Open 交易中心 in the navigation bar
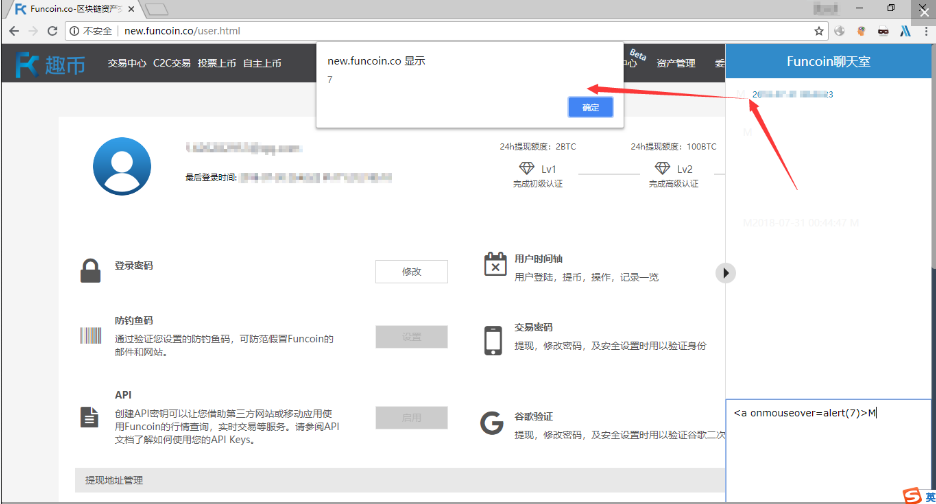The width and height of the screenshot is (936, 504). pyautogui.click(x=127, y=63)
